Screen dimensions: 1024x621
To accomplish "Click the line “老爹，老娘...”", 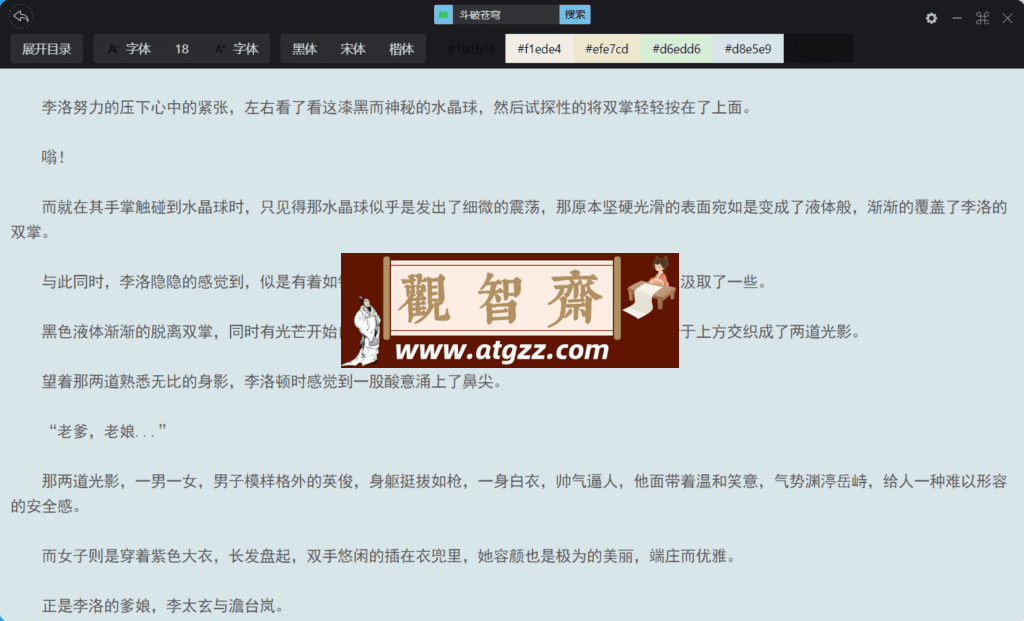I will pos(108,432).
